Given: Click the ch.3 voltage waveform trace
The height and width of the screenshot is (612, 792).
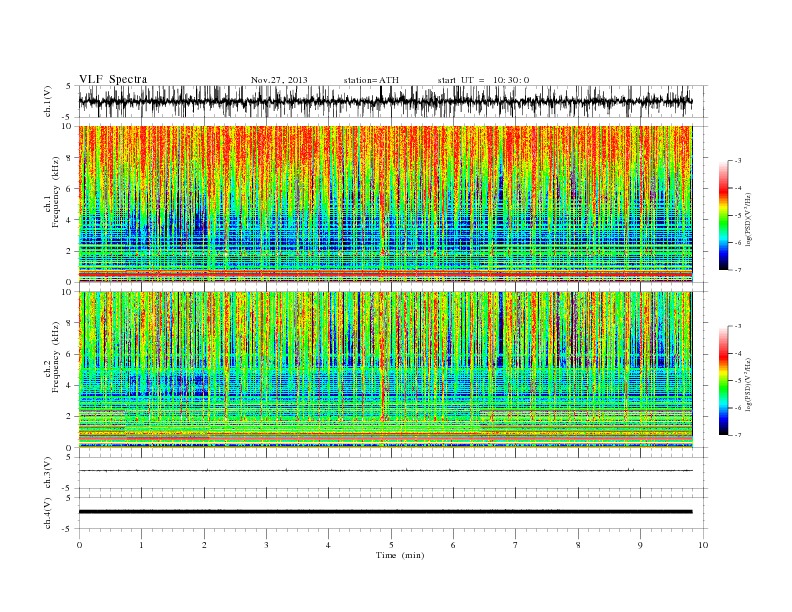Looking at the screenshot, I should 385,471.
